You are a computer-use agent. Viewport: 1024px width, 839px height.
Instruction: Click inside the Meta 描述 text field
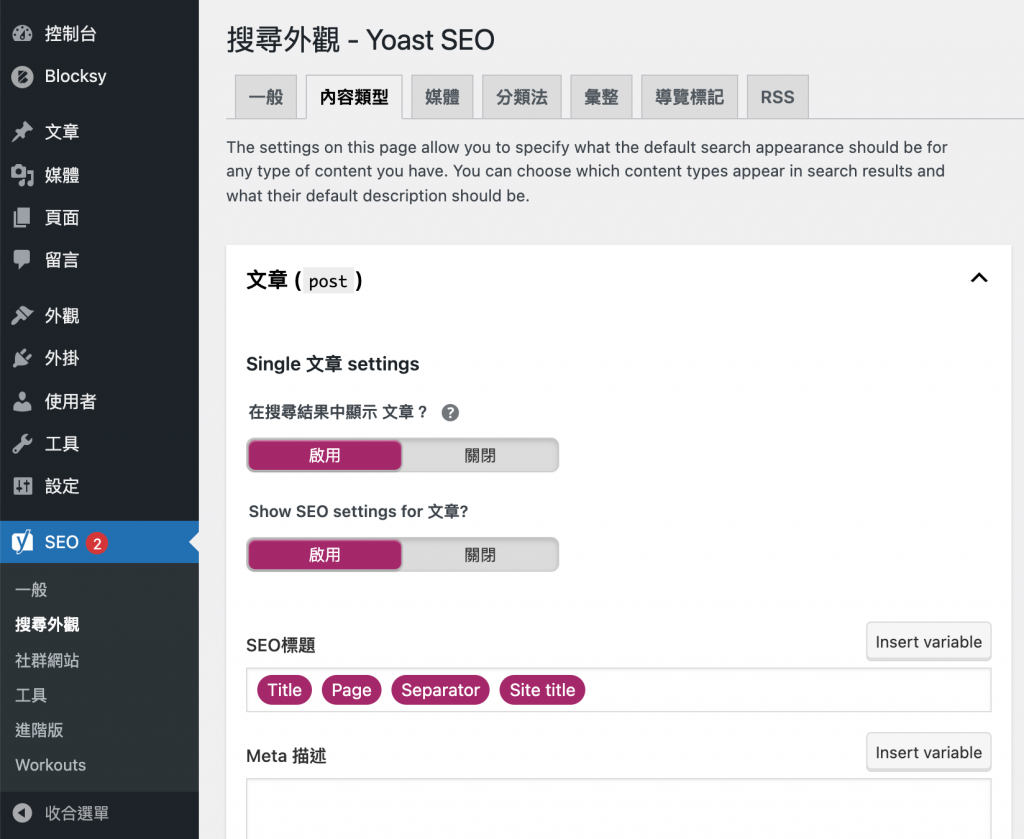click(x=618, y=808)
